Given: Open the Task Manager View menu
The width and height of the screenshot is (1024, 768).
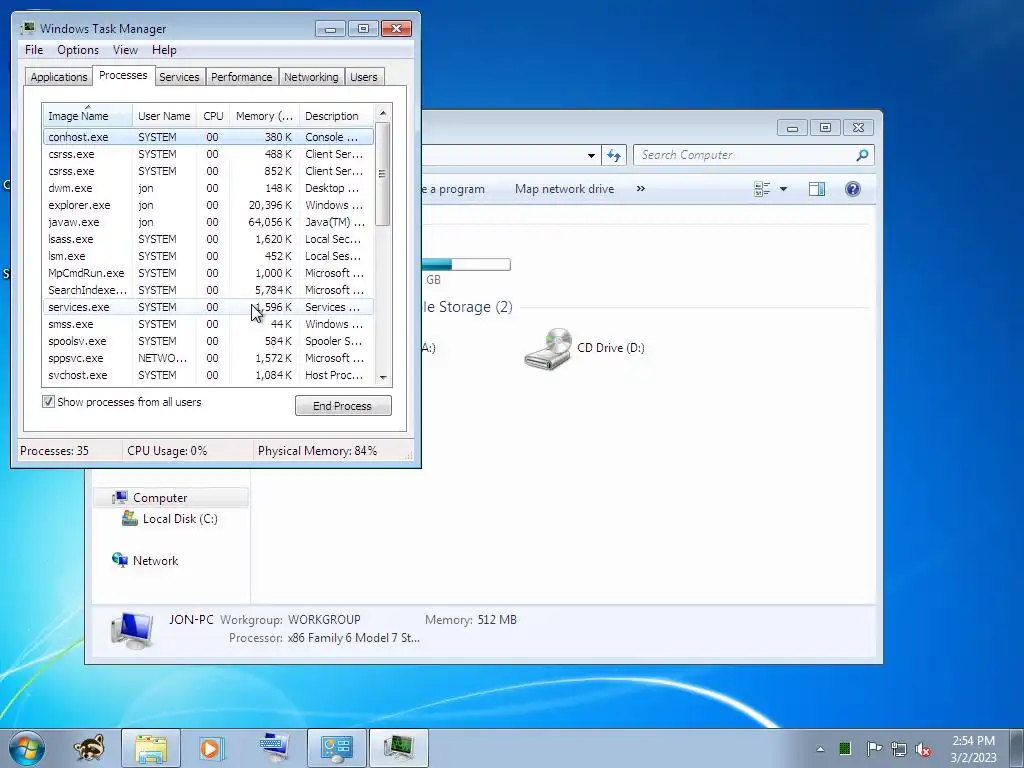Looking at the screenshot, I should coord(125,50).
